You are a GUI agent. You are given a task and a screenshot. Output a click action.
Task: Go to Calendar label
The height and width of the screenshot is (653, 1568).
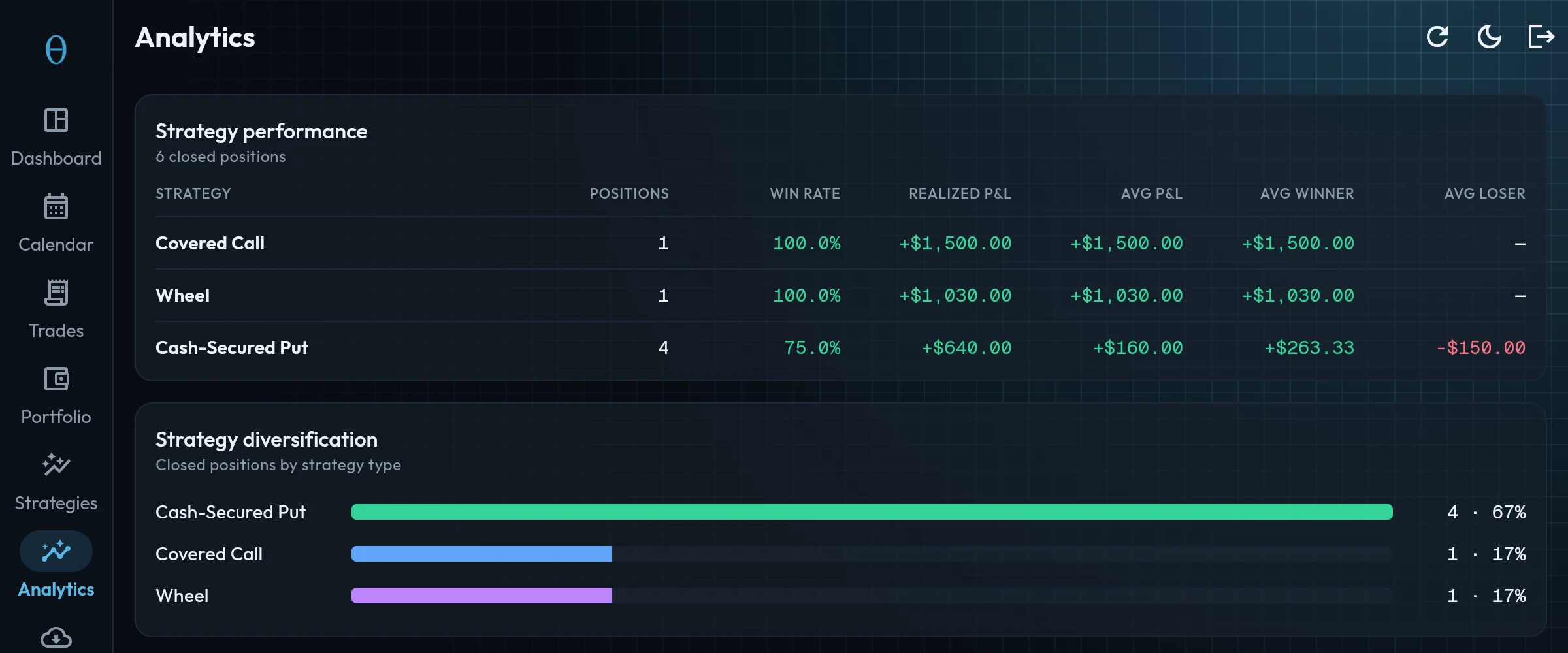pos(56,245)
